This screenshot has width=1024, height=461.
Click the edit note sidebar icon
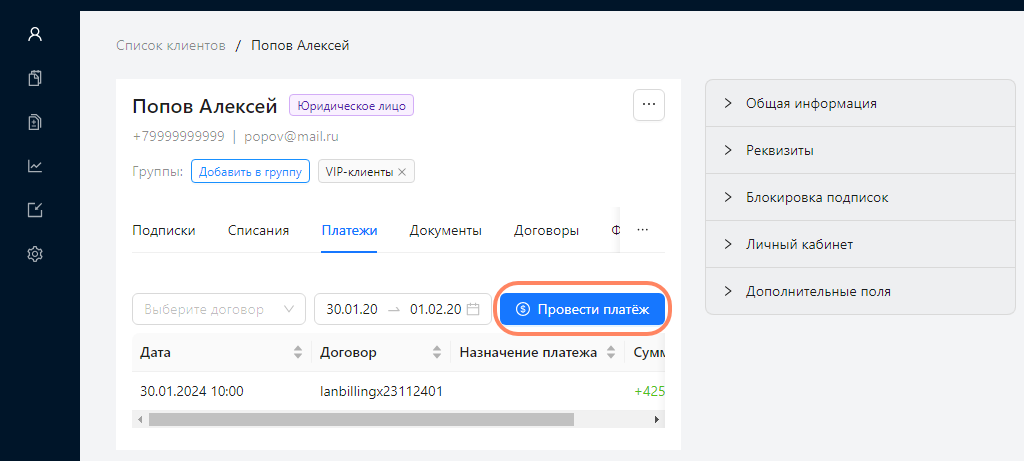[35, 210]
